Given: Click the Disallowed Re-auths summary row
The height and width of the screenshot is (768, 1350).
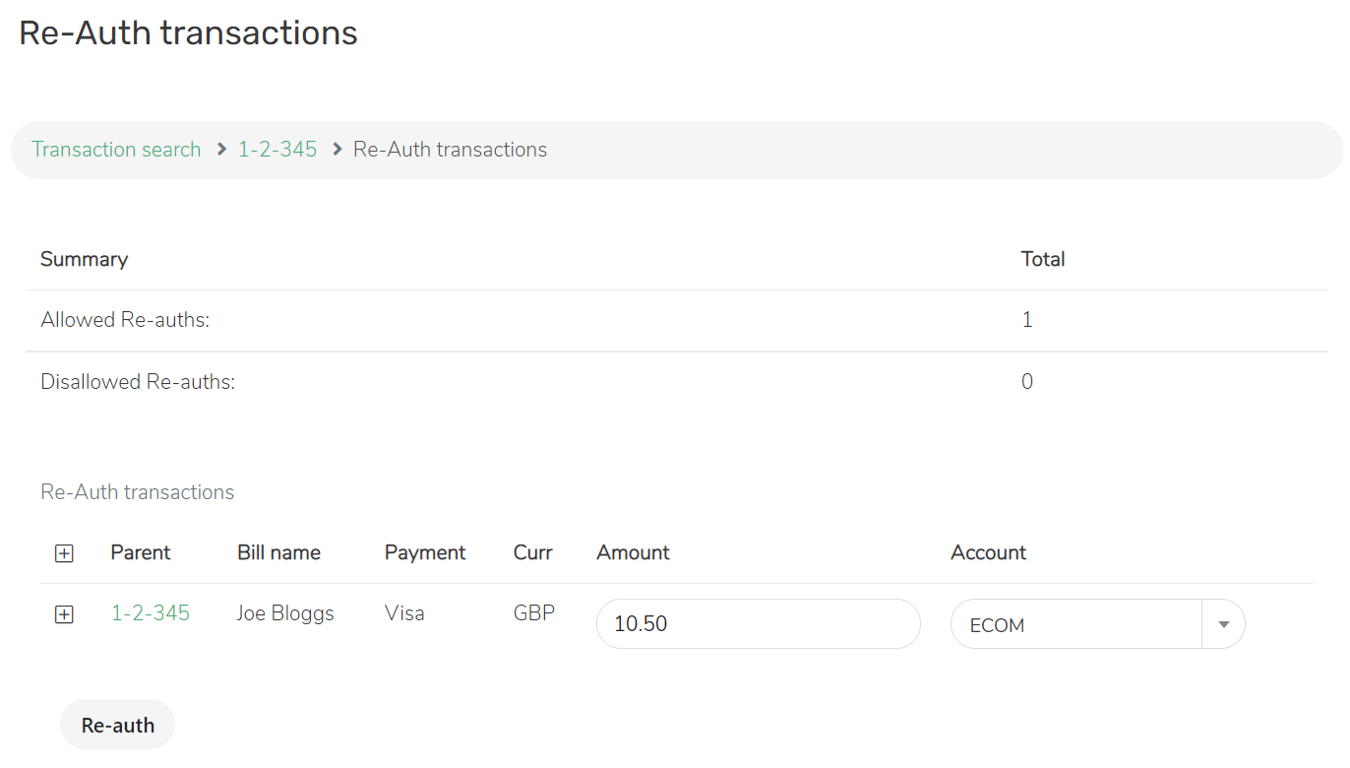Looking at the screenshot, I should (x=677, y=382).
